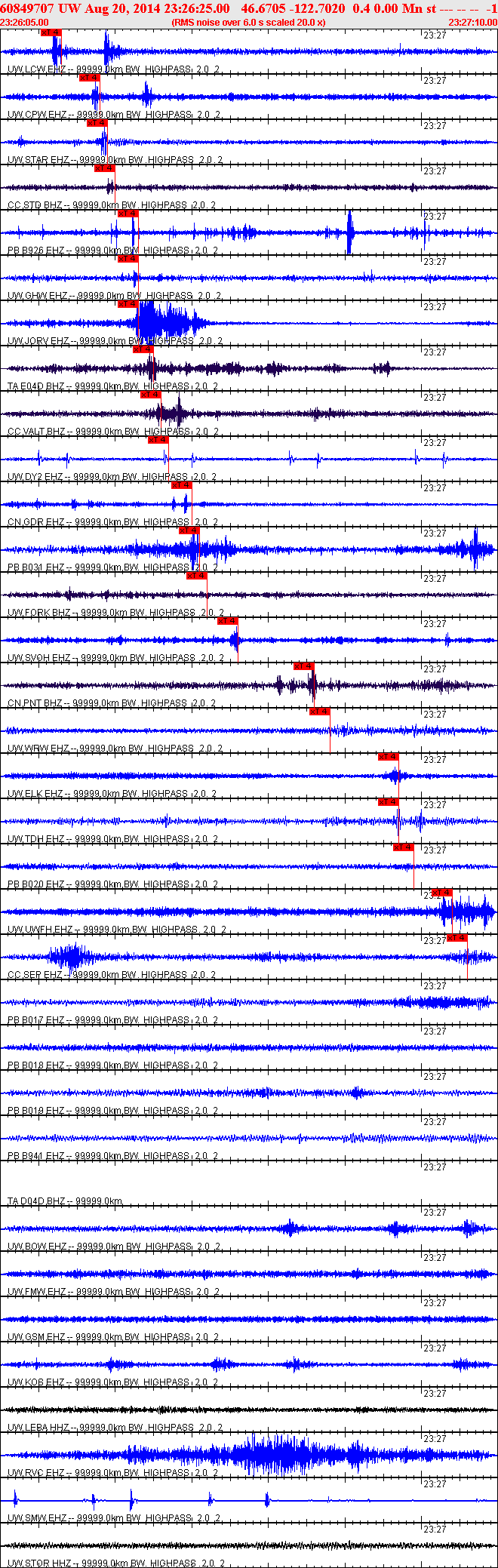Click the 'PB.B018 EHZ' station label
This screenshot has width=498, height=1568.
[x=36, y=1065]
